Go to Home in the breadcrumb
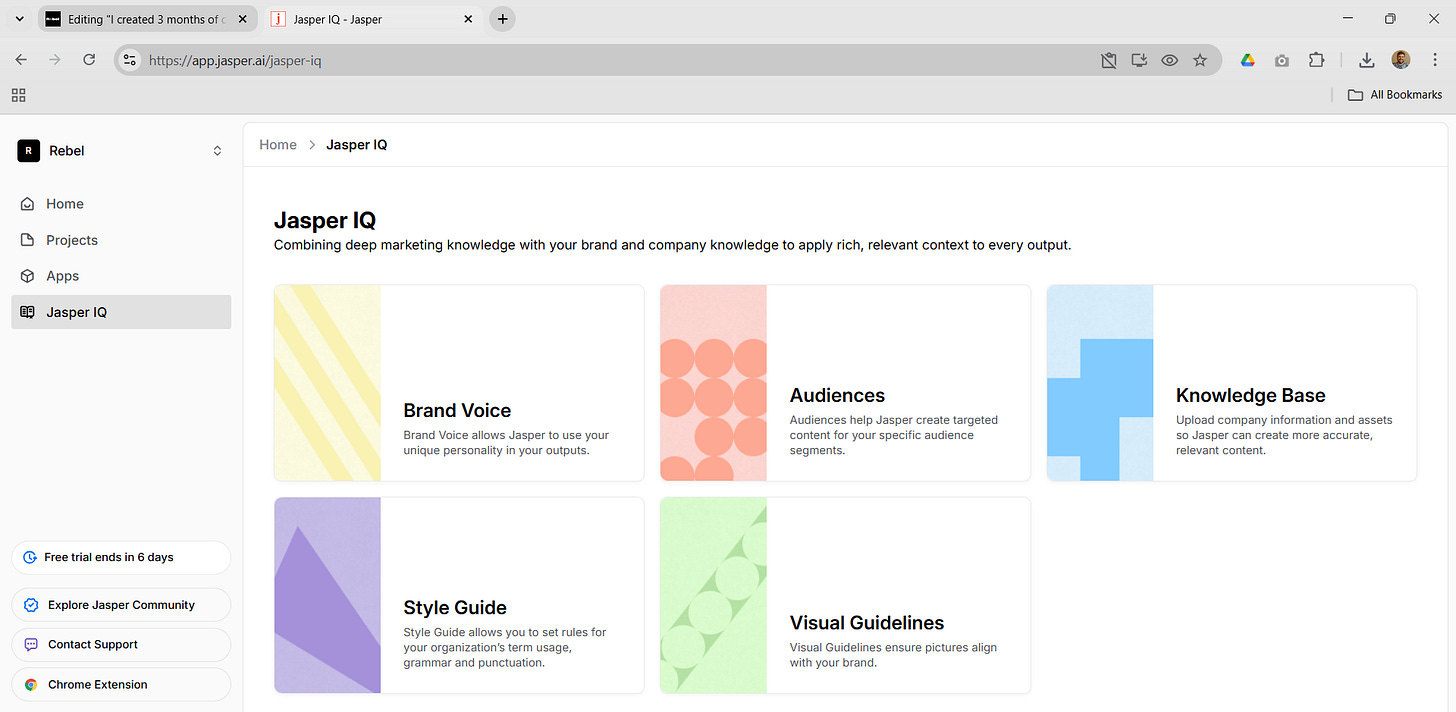Screen dimensions: 1456x712 (x=278, y=145)
